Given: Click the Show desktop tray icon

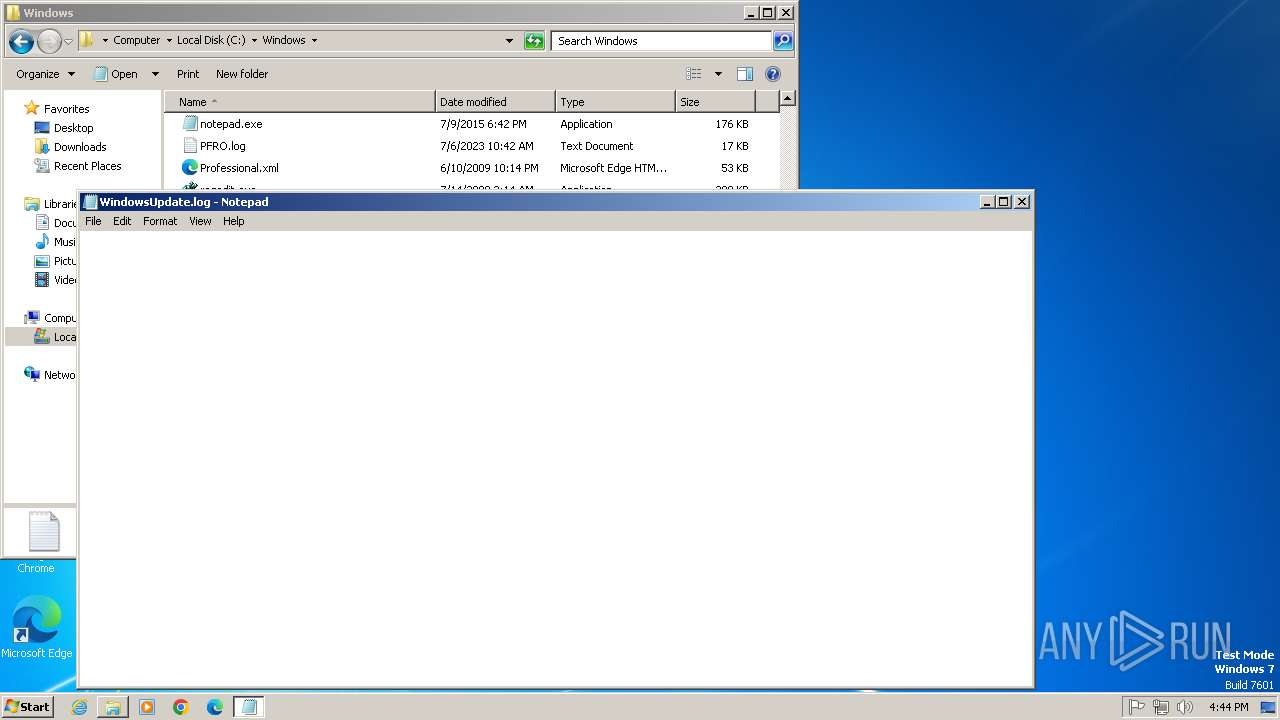Looking at the screenshot, I should pos(1268,707).
